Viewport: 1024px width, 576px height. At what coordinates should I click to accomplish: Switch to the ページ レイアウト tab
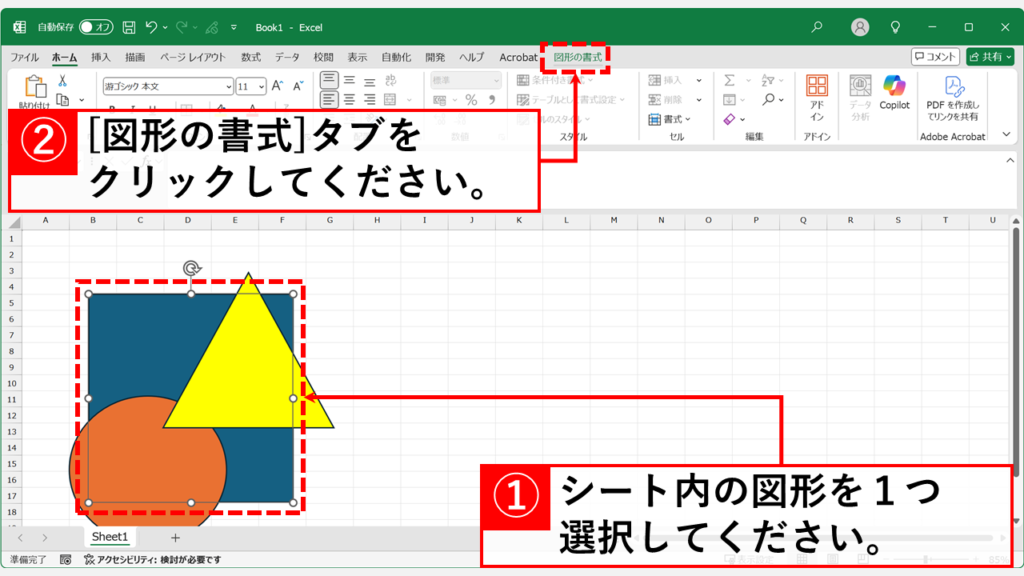pos(193,57)
